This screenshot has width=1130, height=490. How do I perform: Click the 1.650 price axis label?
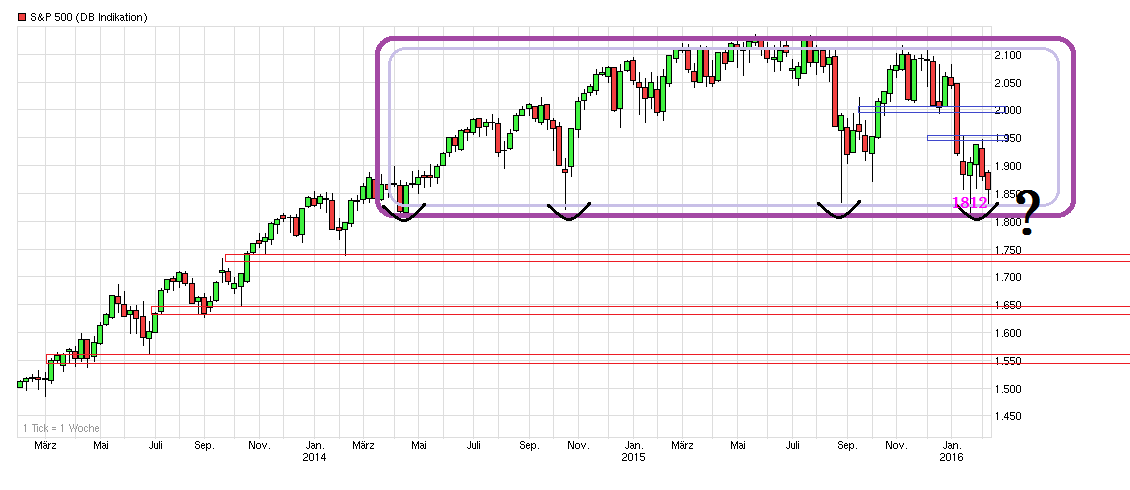tap(1010, 306)
